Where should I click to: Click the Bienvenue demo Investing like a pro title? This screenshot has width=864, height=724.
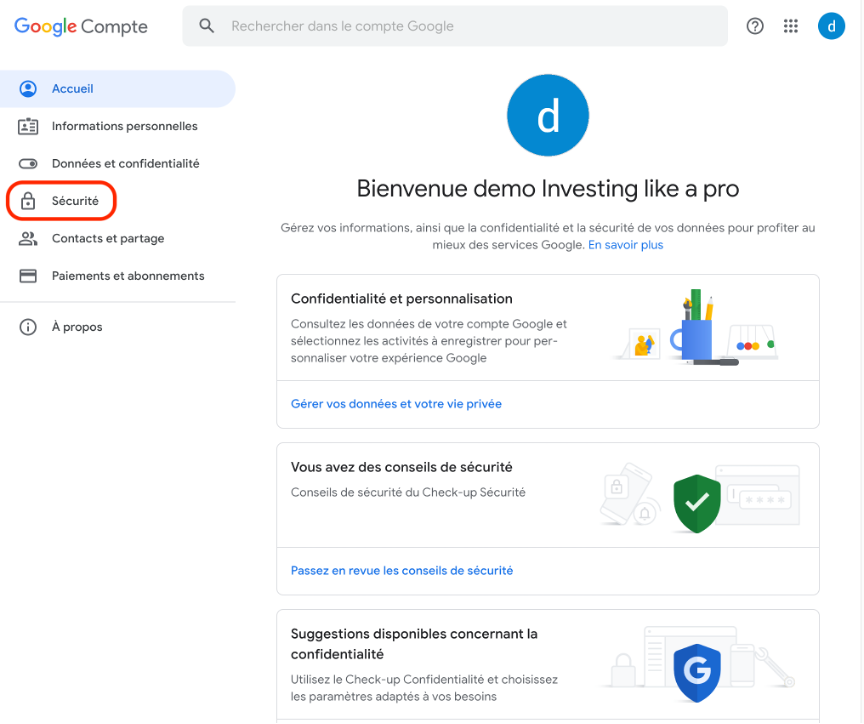tap(548, 188)
